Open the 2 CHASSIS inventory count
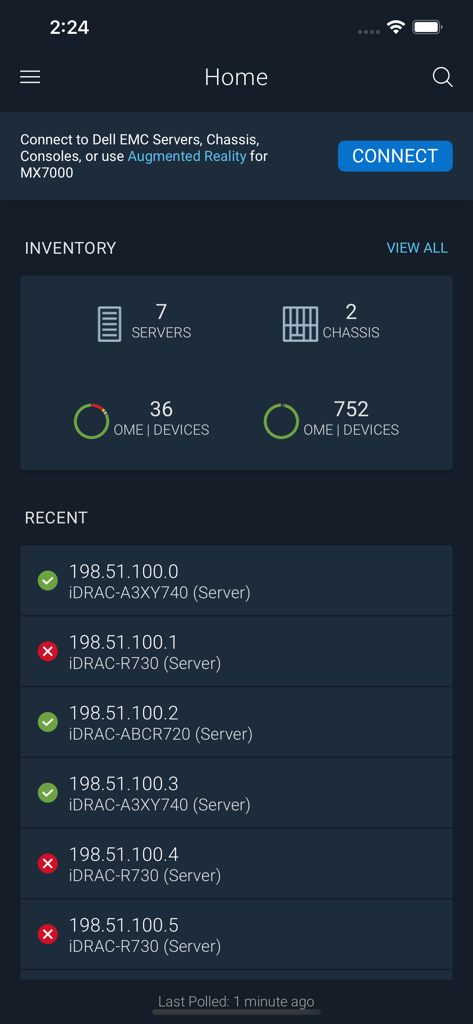 point(351,321)
